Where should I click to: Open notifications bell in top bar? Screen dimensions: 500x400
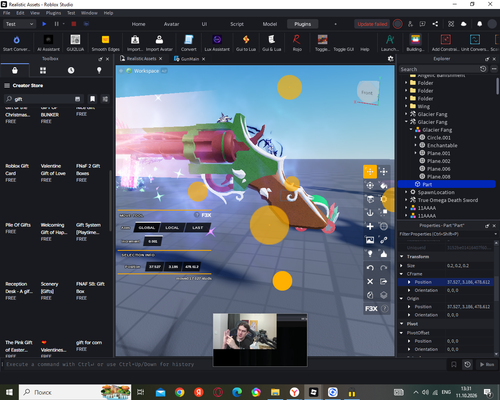click(479, 24)
